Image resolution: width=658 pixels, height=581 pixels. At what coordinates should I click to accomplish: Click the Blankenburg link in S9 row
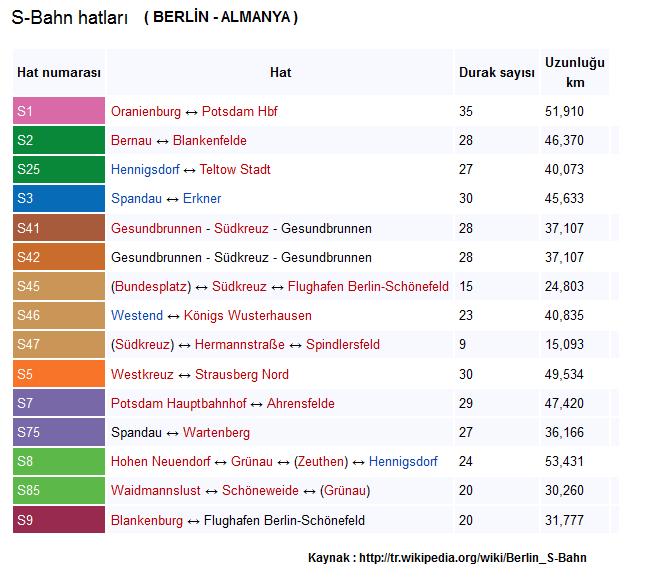pos(147,520)
